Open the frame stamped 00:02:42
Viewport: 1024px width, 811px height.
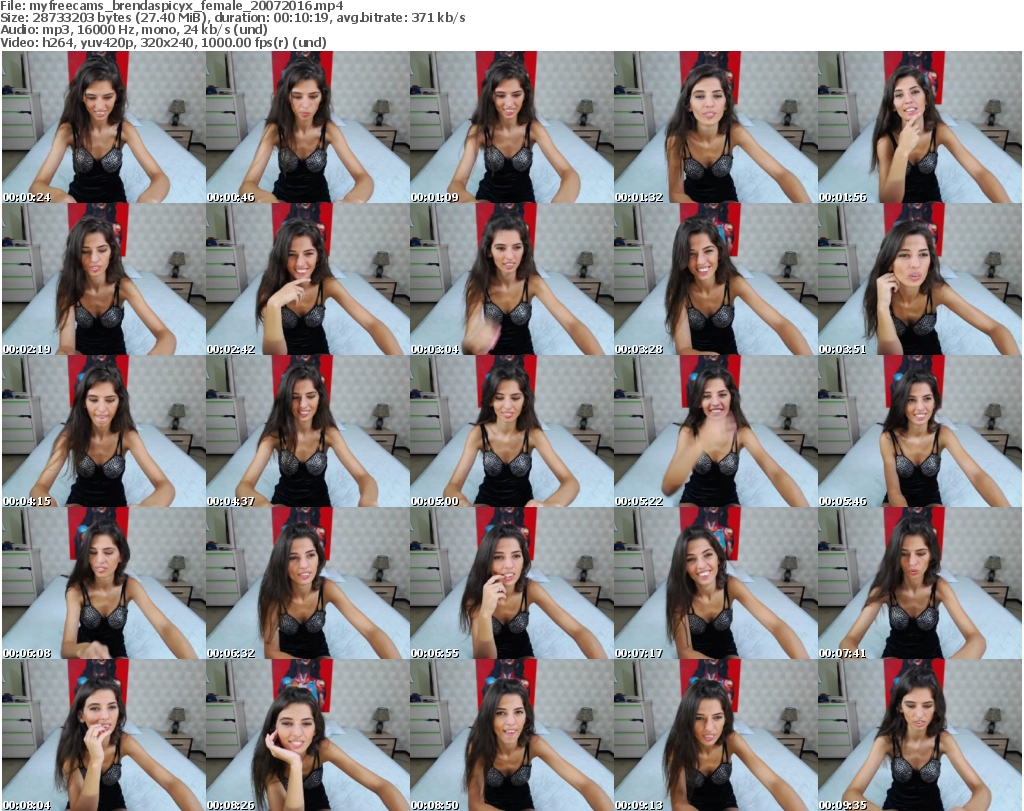308,279
